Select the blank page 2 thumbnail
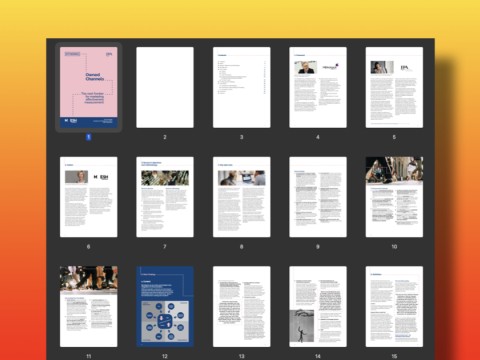Screen dimensions: 480x360 pyautogui.click(x=165, y=87)
